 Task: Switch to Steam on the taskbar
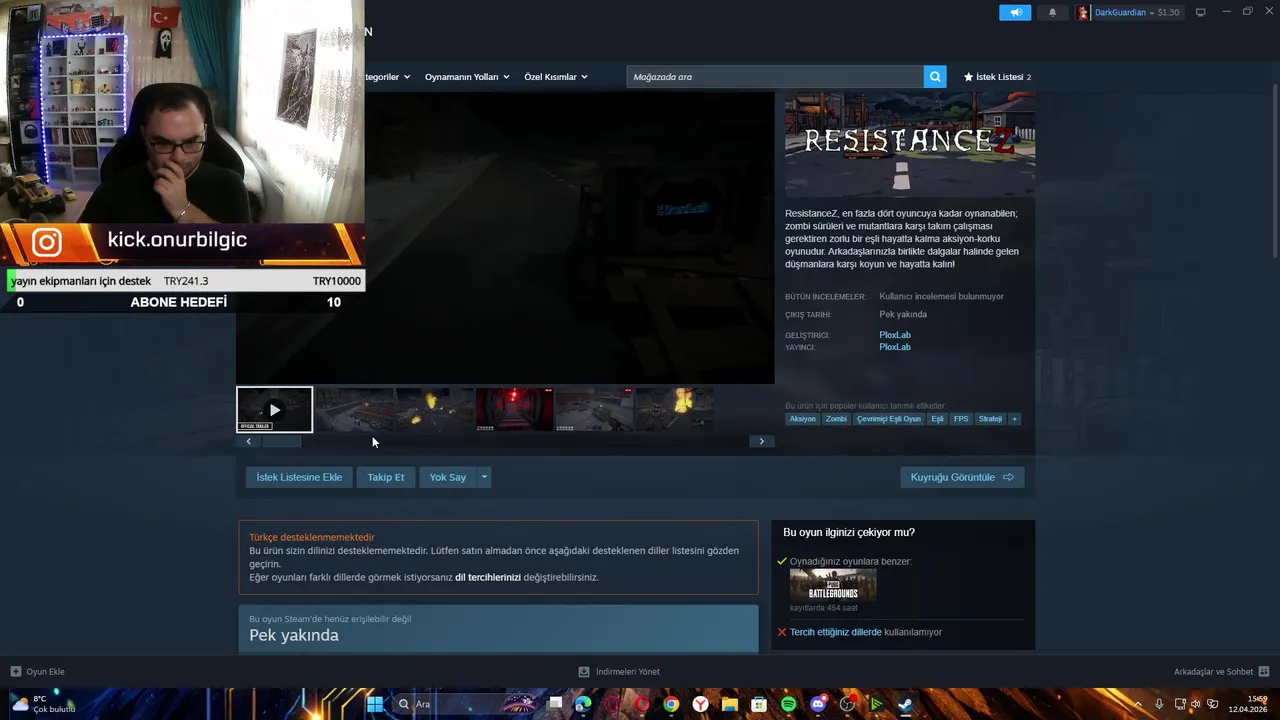[905, 704]
